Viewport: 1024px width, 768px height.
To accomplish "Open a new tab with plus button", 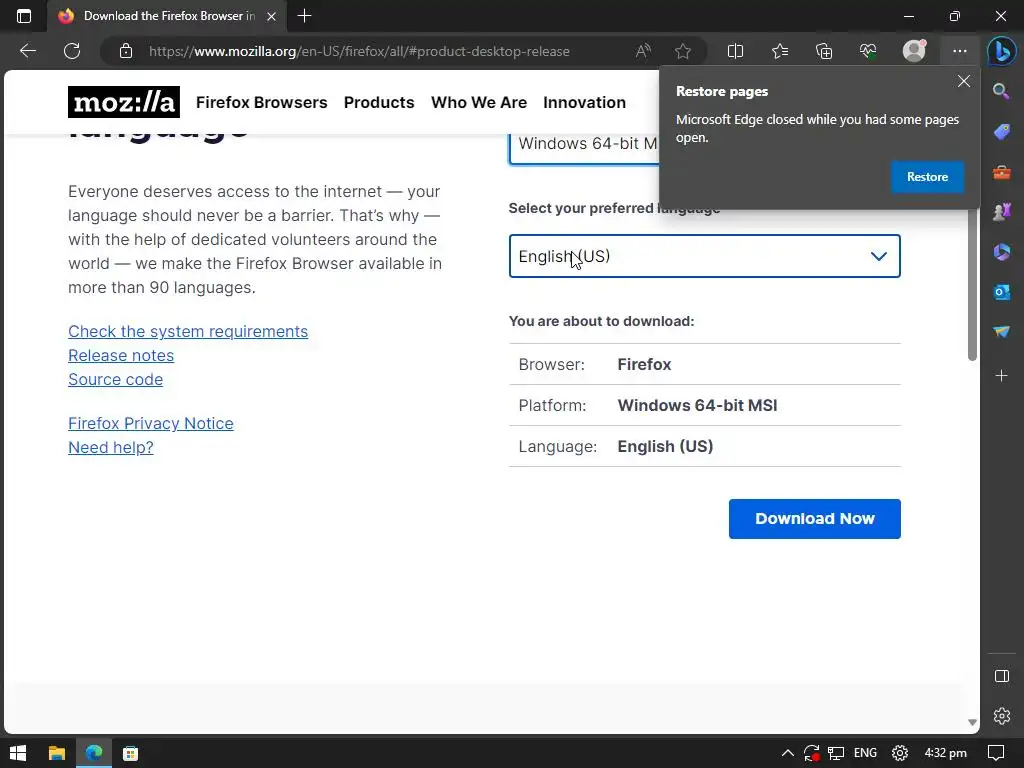I will click(304, 16).
